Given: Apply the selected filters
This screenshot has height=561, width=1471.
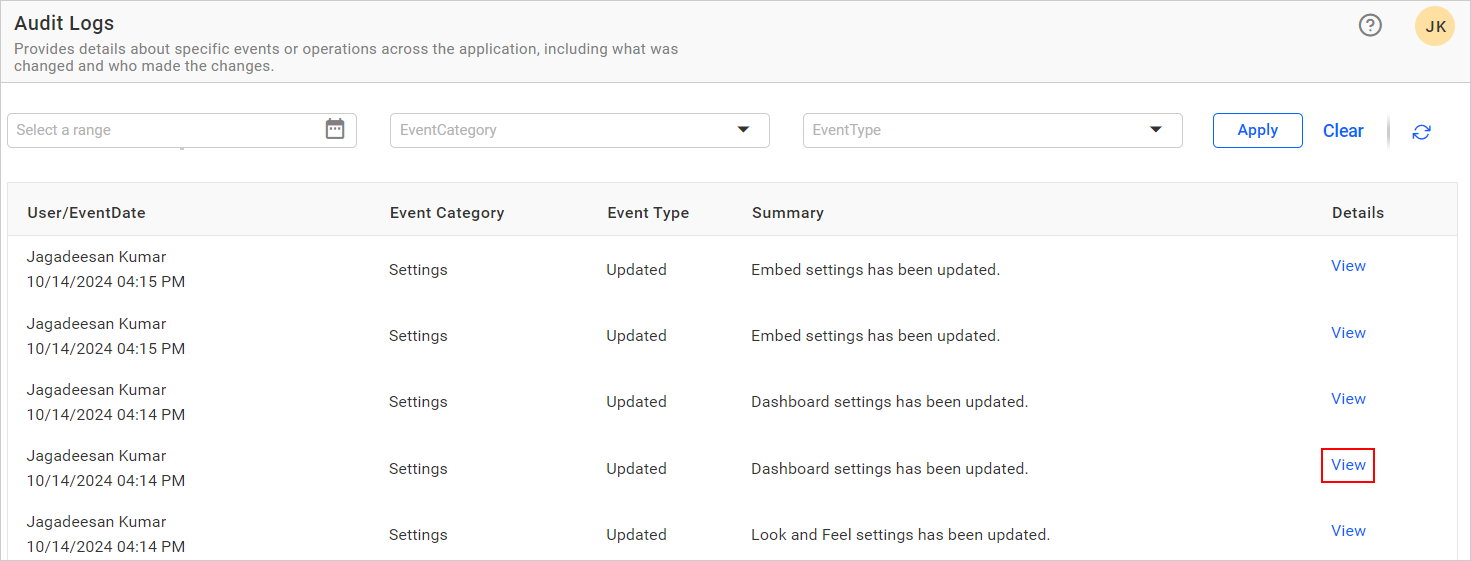Looking at the screenshot, I should tap(1258, 130).
